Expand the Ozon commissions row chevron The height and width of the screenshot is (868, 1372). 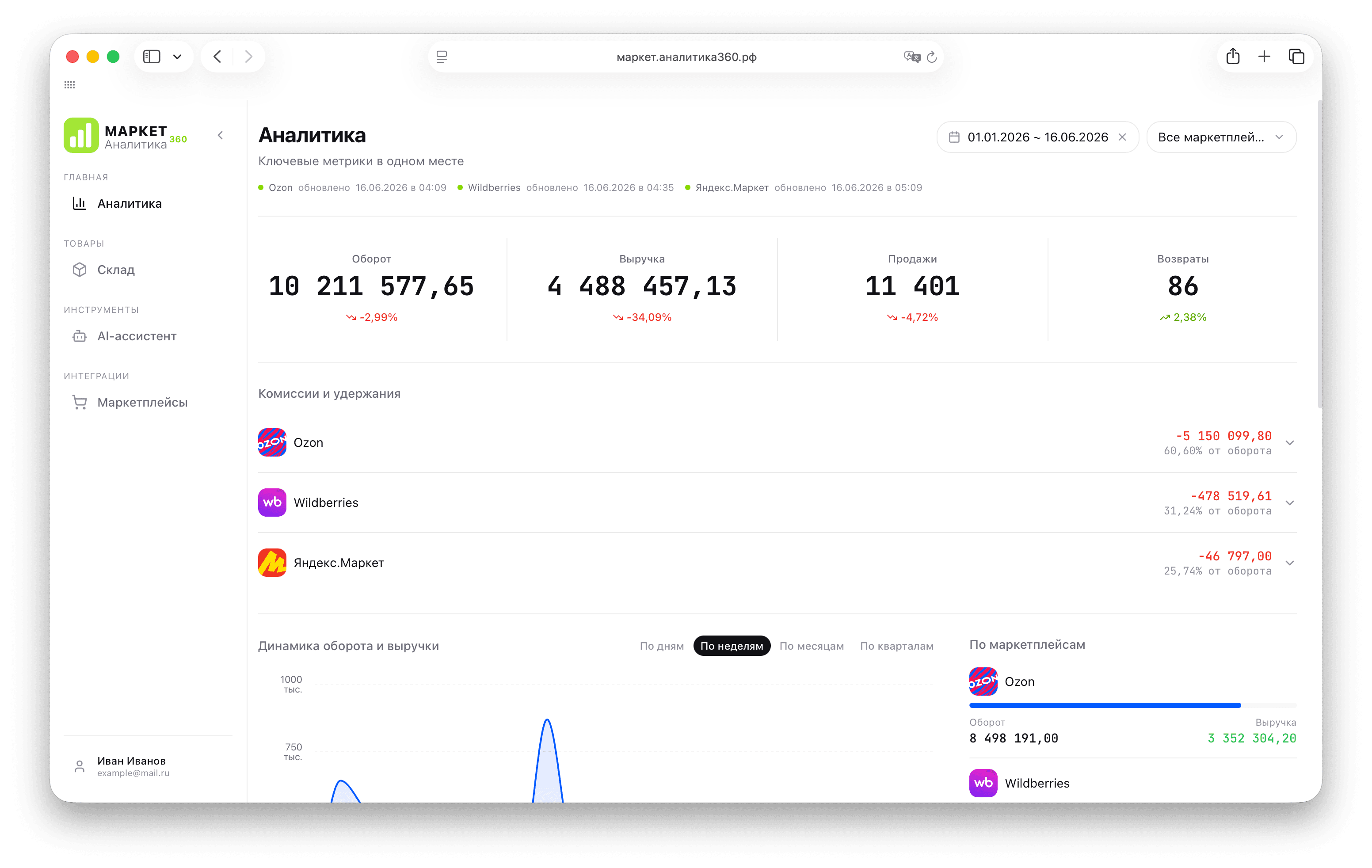1289,442
